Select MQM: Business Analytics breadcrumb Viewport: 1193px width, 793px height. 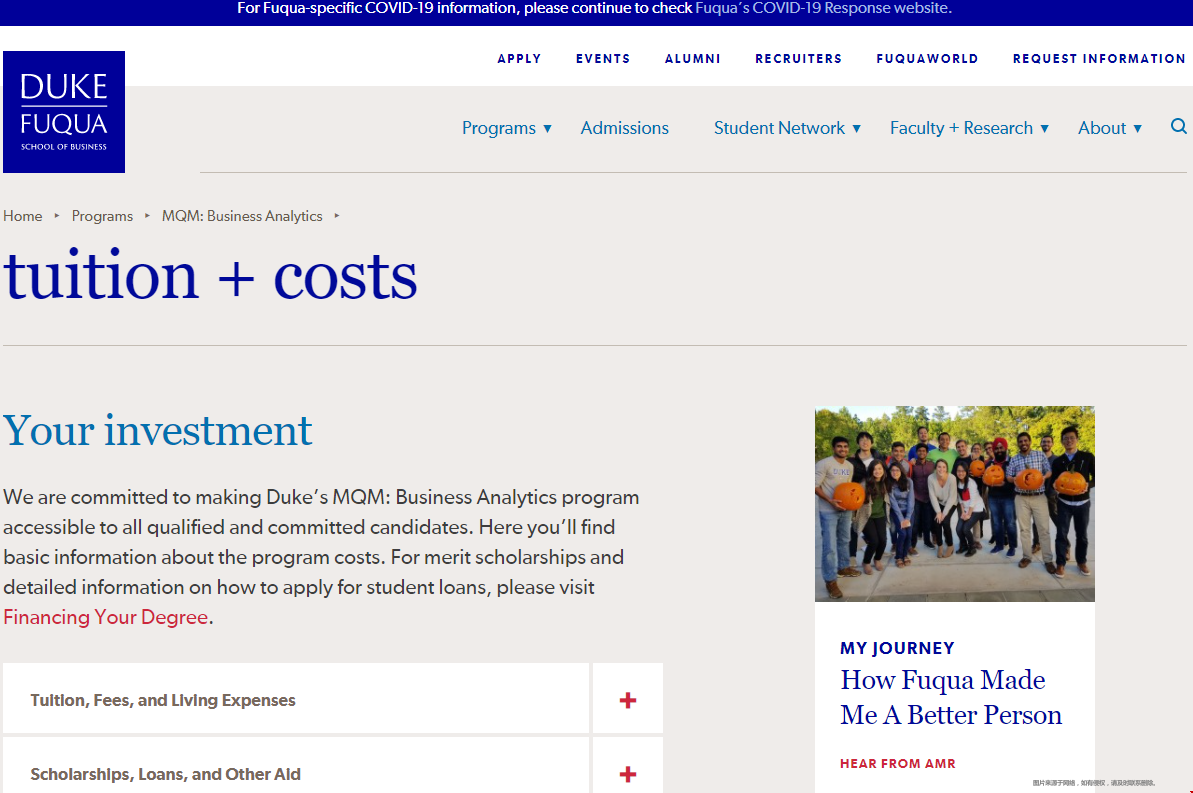click(x=242, y=216)
